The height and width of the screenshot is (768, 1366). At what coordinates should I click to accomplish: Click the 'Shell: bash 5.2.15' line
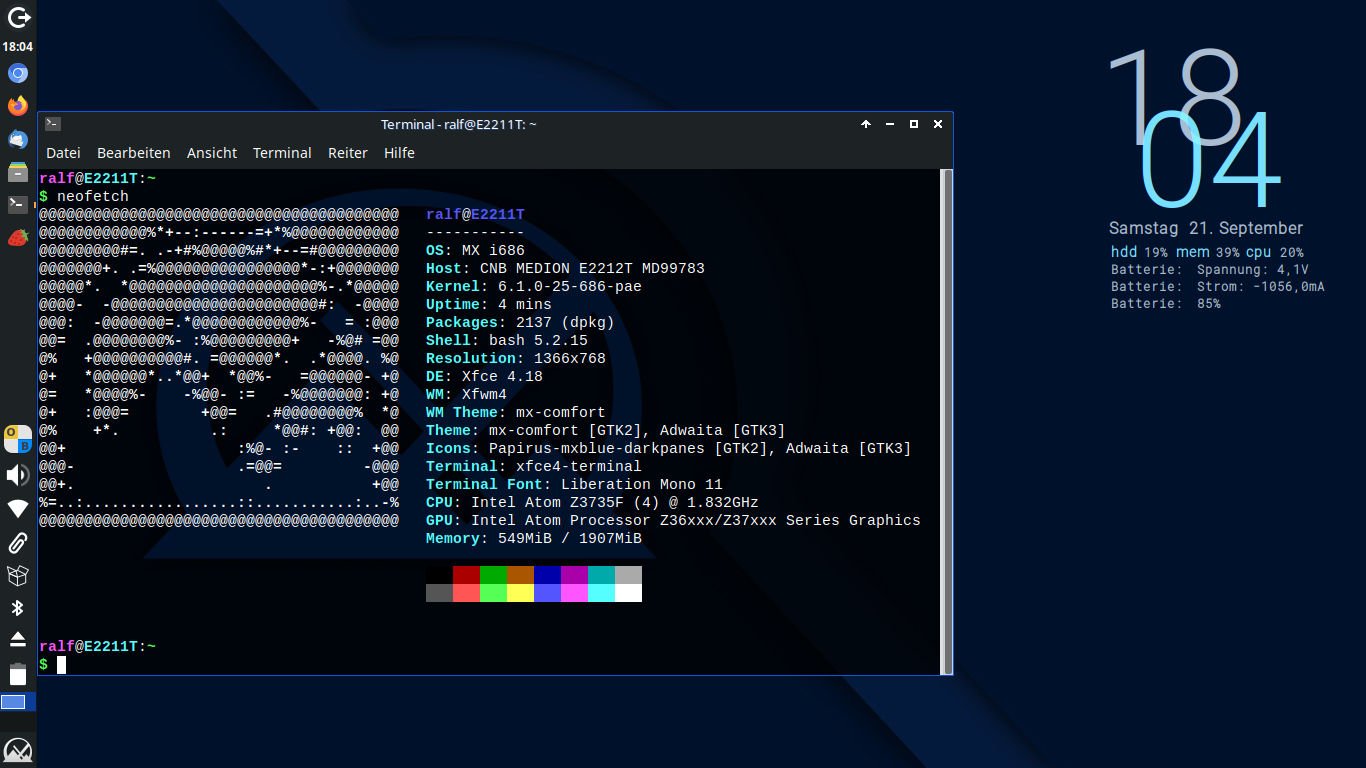tap(507, 341)
